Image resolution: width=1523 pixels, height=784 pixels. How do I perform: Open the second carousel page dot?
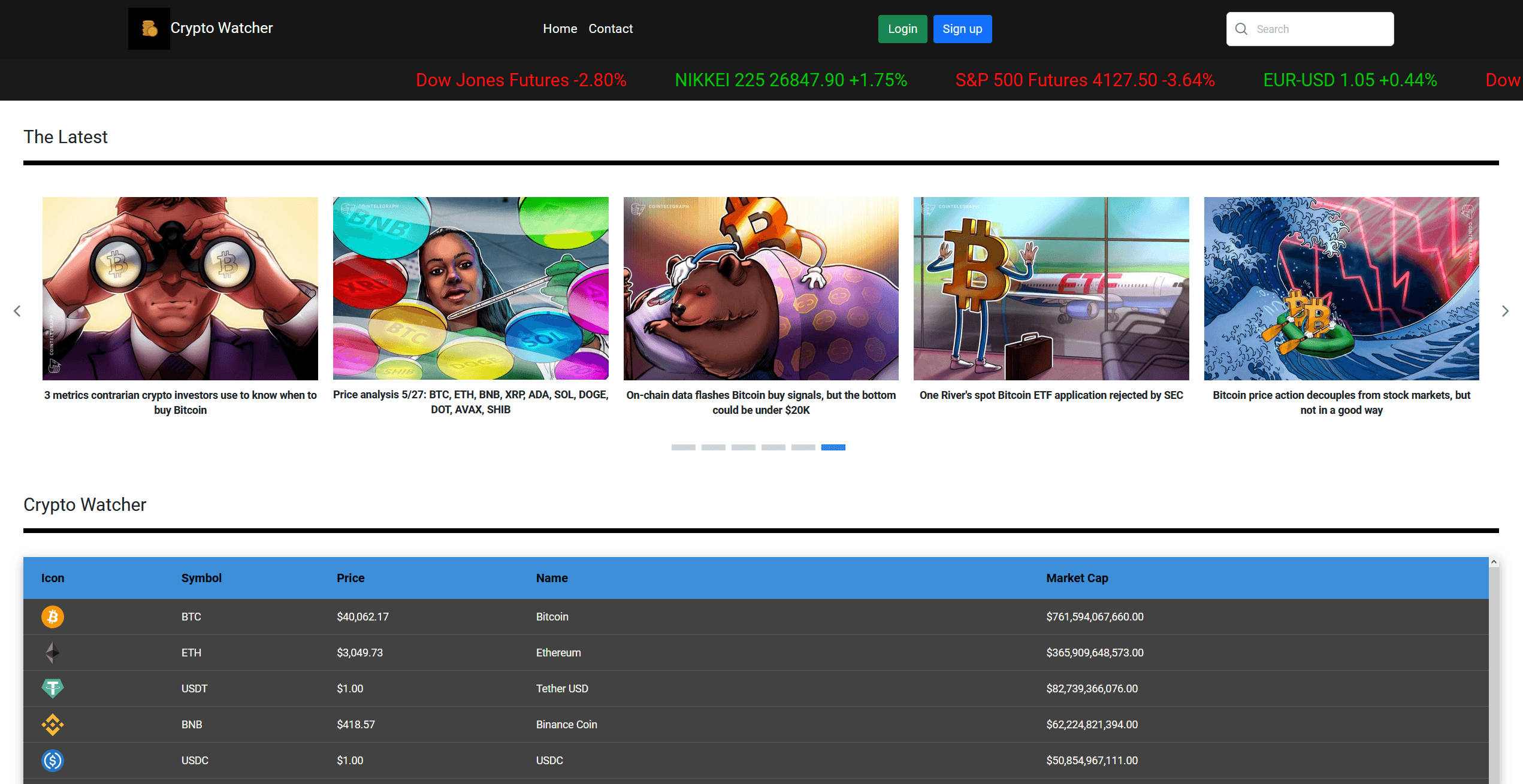(714, 447)
